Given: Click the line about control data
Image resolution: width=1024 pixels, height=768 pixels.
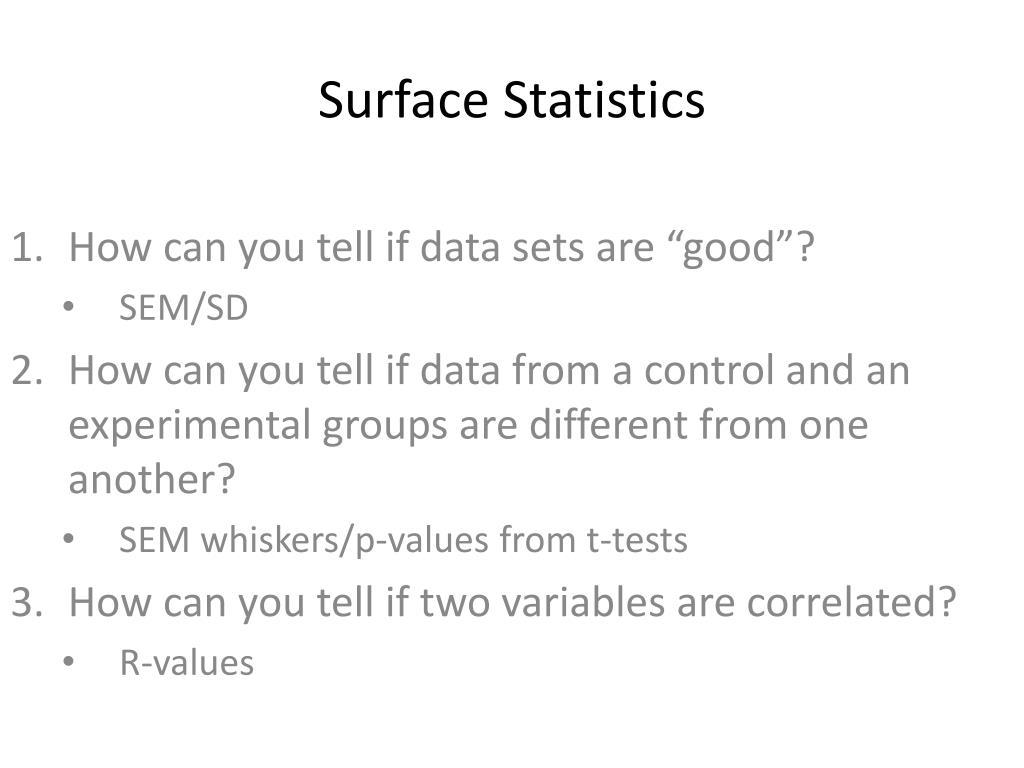Looking at the screenshot, I should [x=489, y=371].
